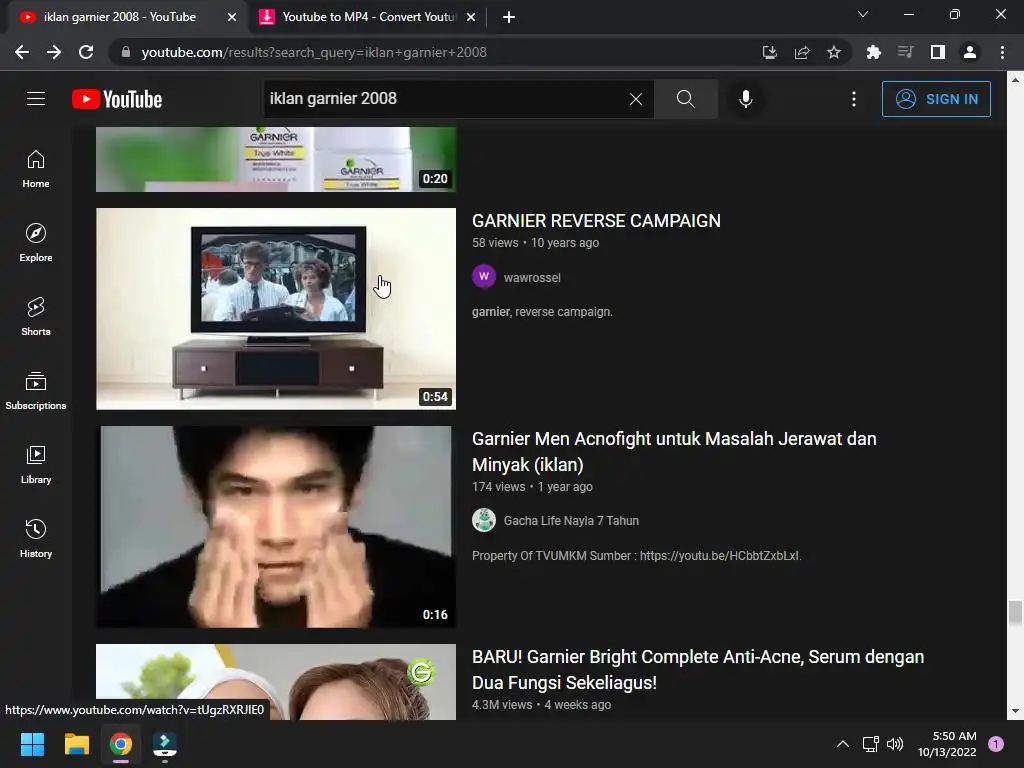This screenshot has width=1024, height=768.
Task: Open the Chrome extensions puzzle icon
Action: tap(874, 52)
